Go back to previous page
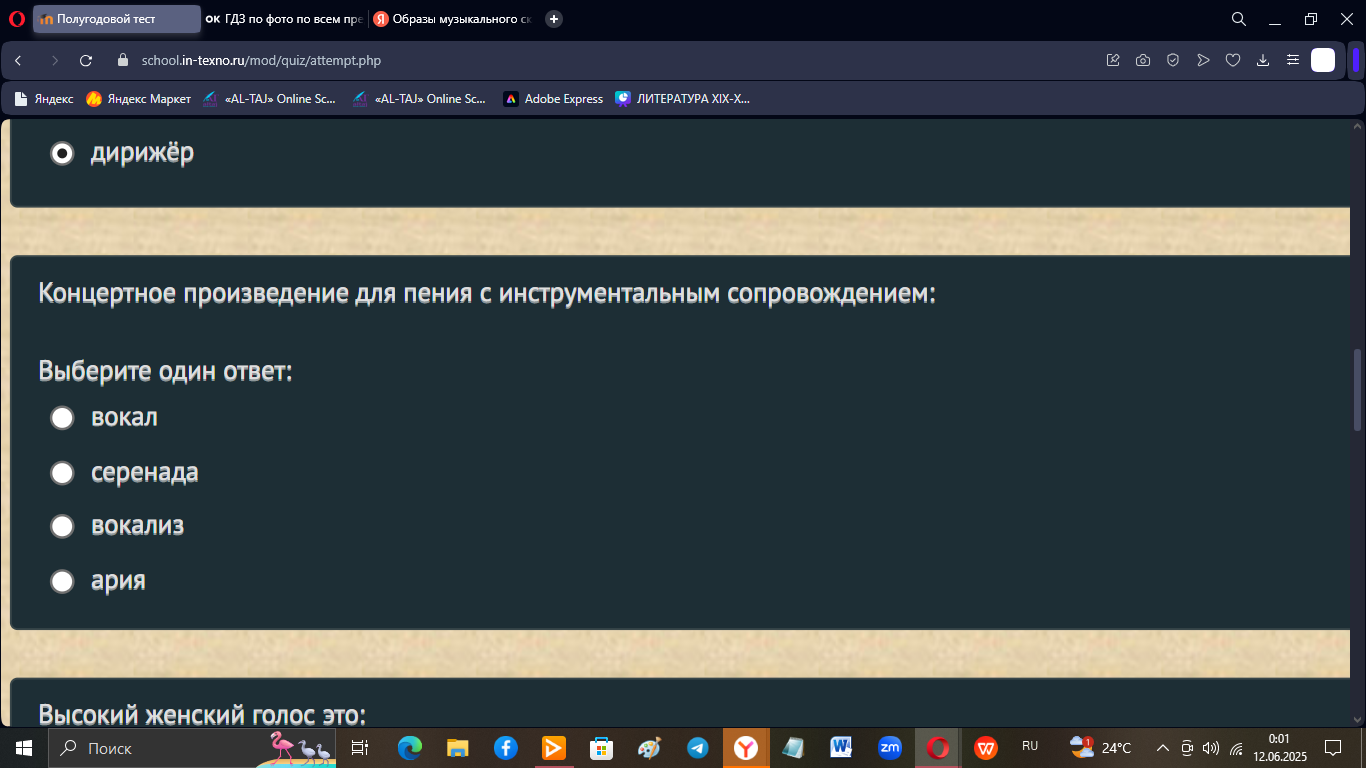Screen dimensions: 1366x768 (x=18, y=60)
